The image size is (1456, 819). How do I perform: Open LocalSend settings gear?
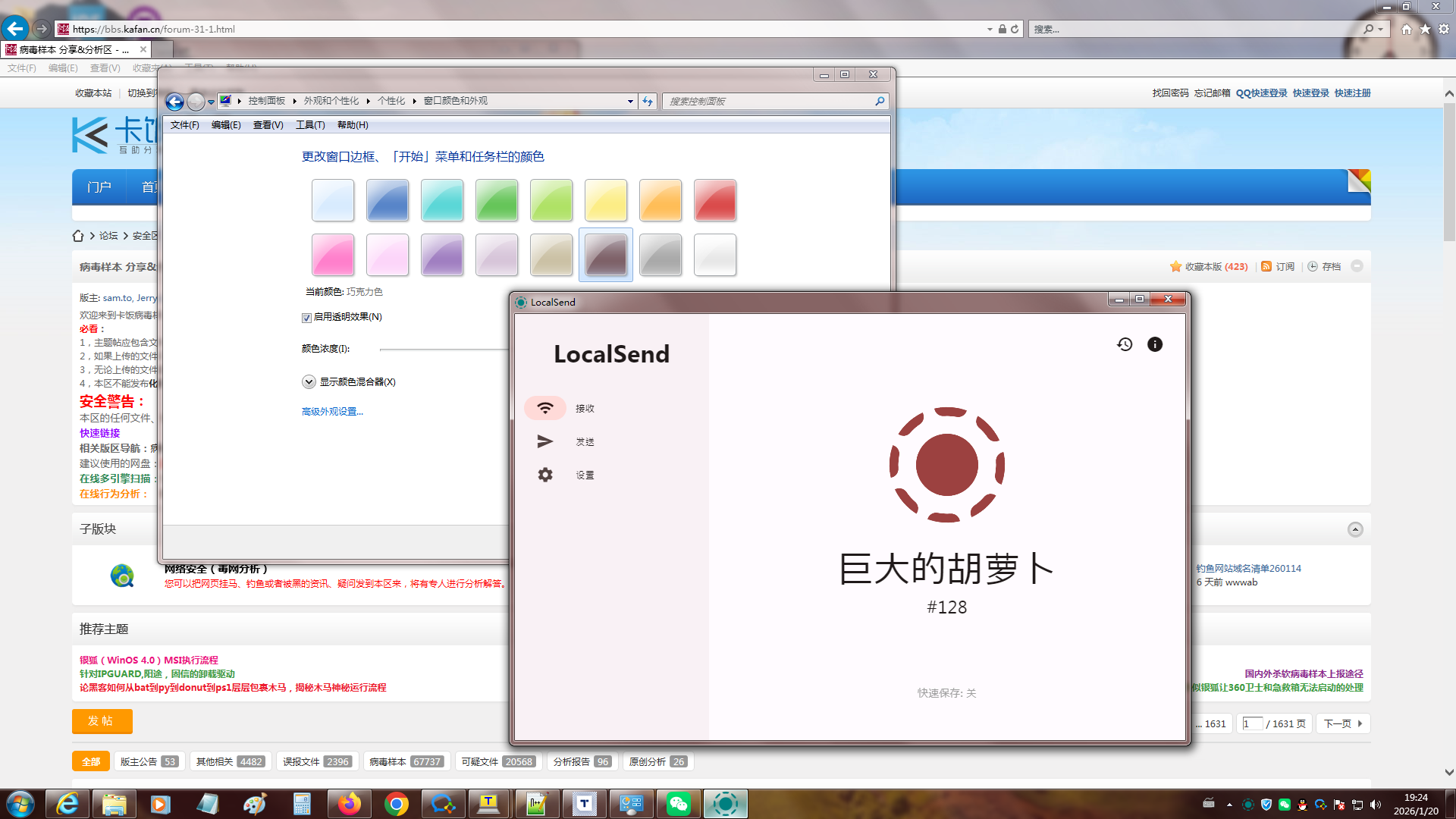545,475
